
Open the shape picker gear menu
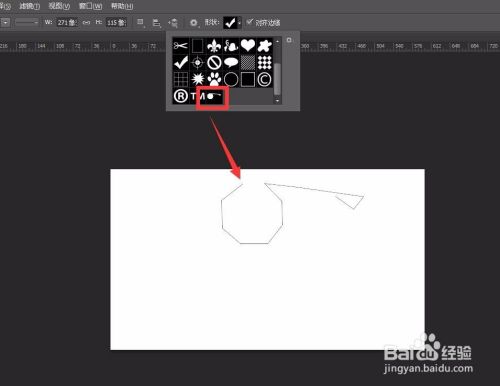289,40
